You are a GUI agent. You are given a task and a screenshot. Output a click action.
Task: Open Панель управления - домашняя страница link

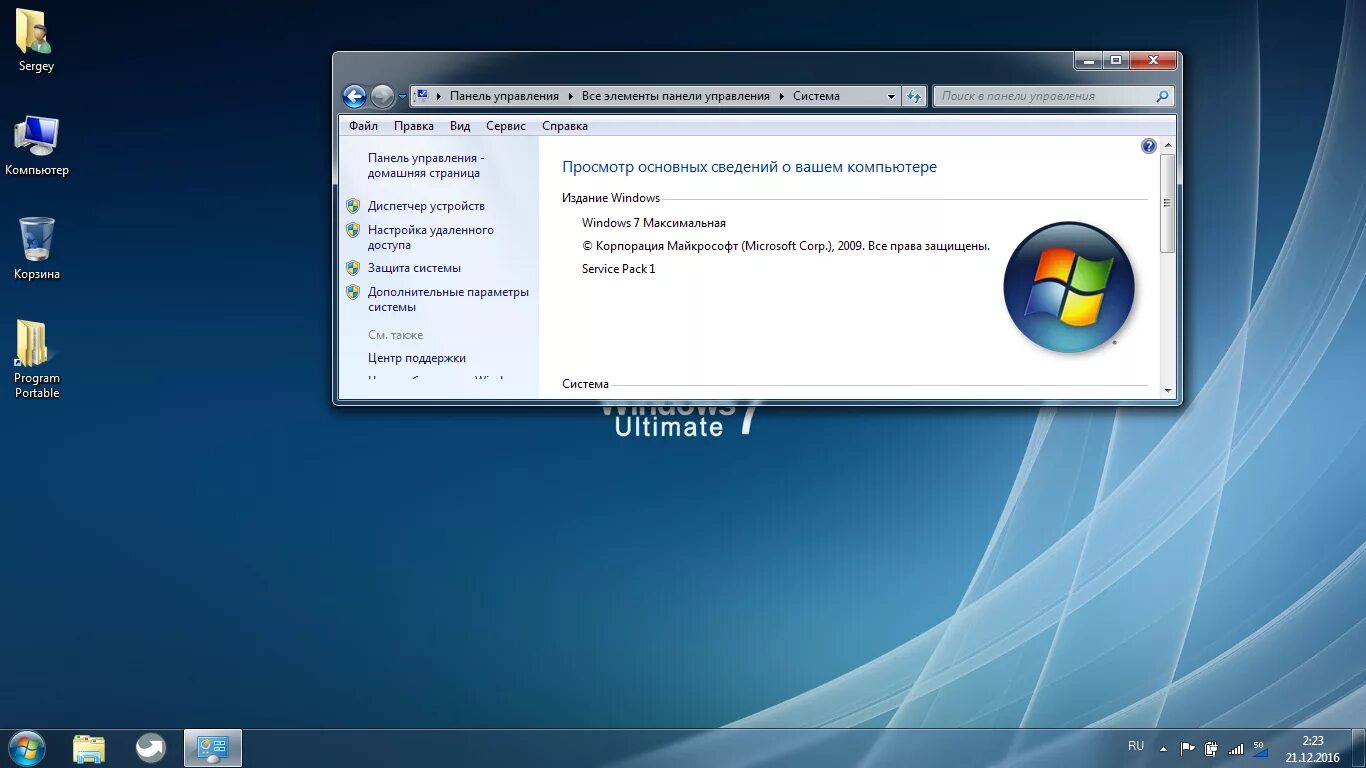pyautogui.click(x=426, y=165)
